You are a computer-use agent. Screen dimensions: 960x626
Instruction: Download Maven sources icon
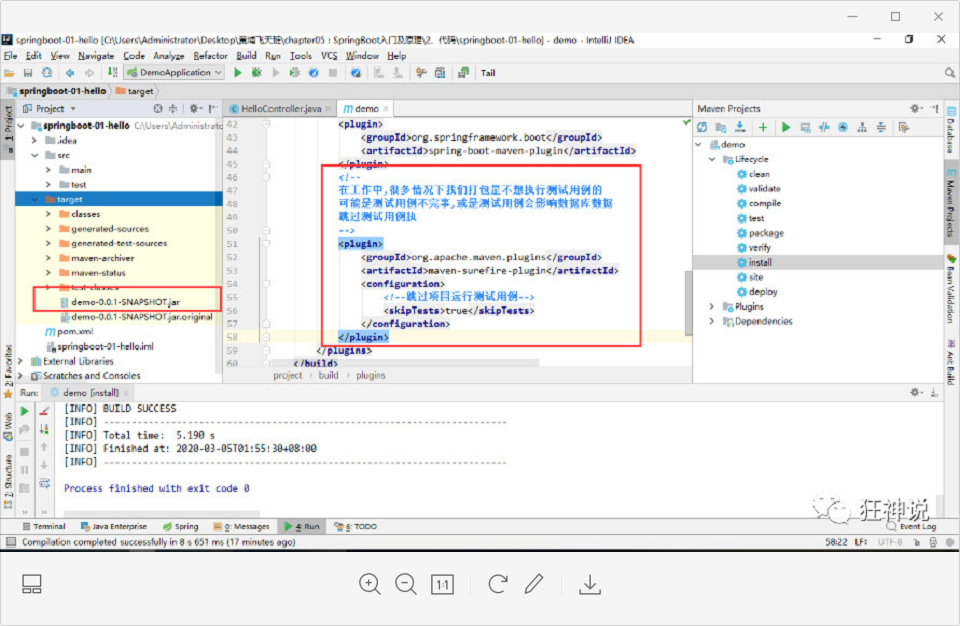click(740, 127)
